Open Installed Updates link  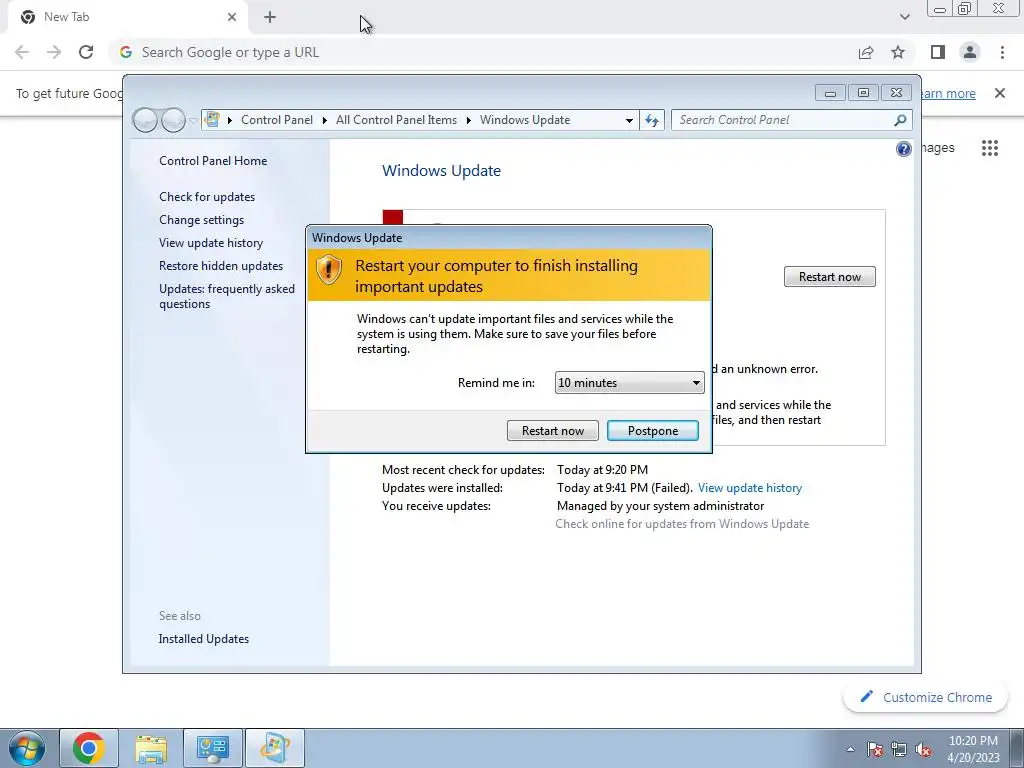click(x=204, y=639)
